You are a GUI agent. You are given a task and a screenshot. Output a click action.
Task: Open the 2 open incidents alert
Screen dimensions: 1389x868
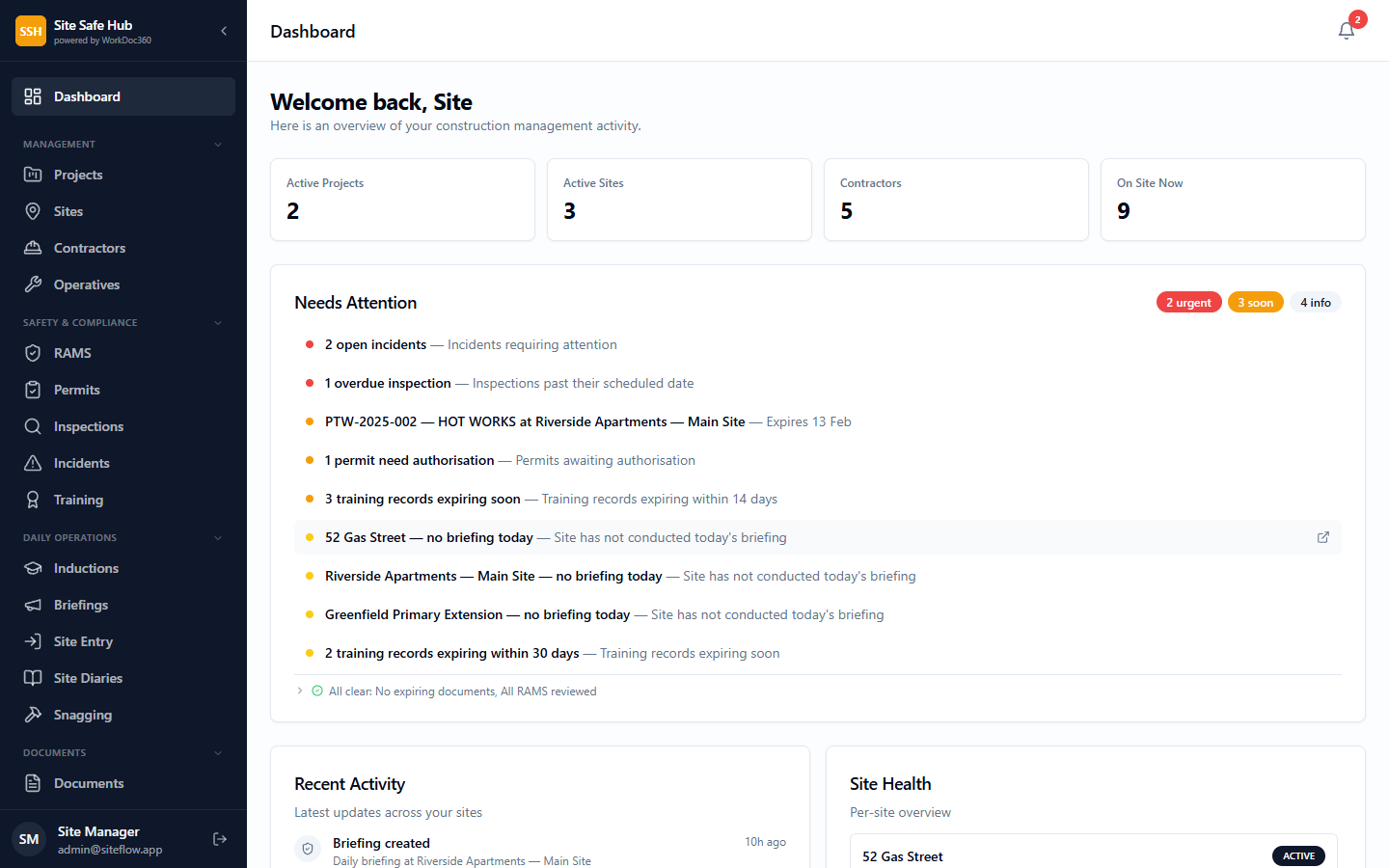tap(818, 344)
